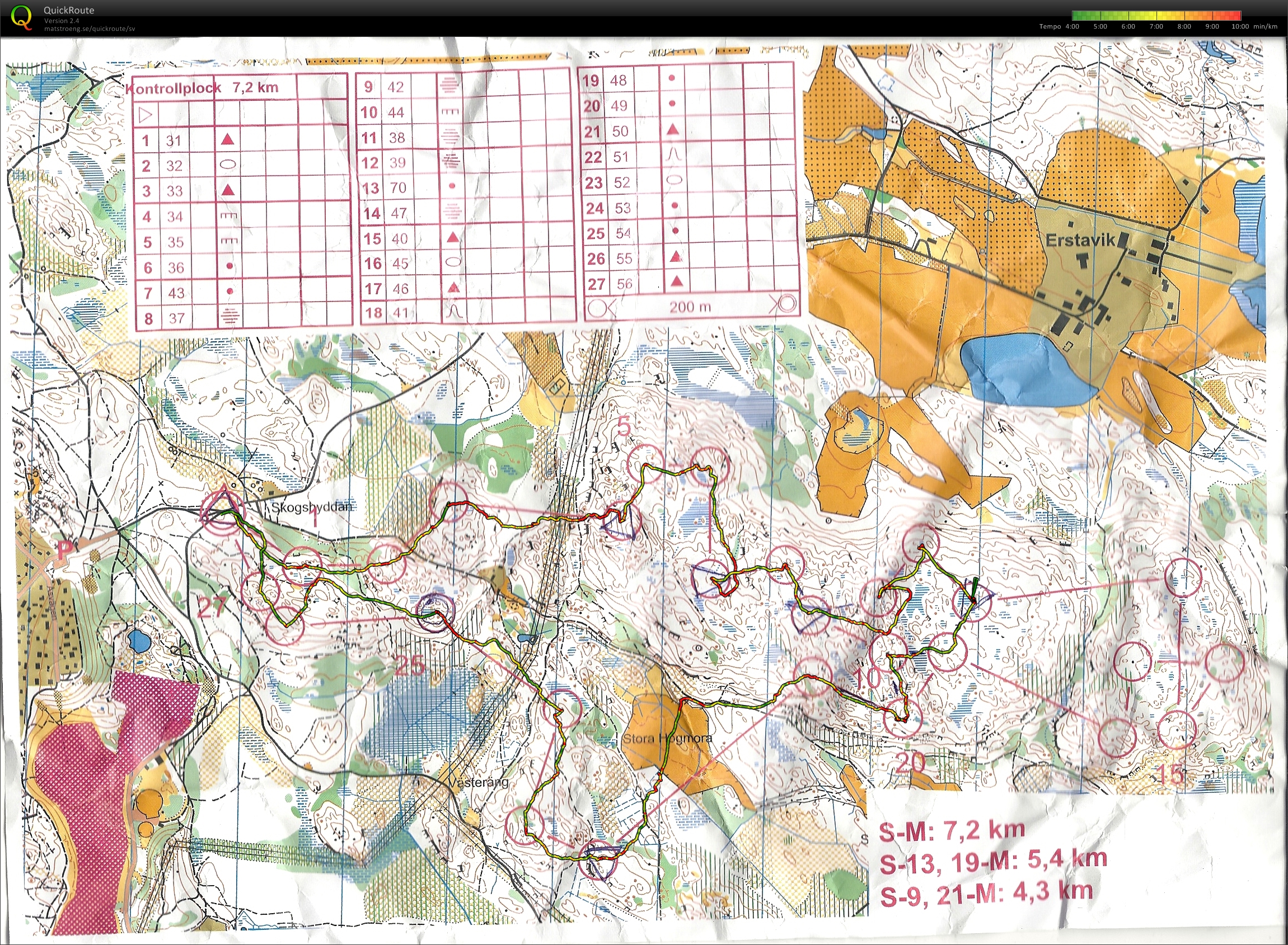
Task: Click the 'Västeräng' map label
Action: [x=478, y=782]
